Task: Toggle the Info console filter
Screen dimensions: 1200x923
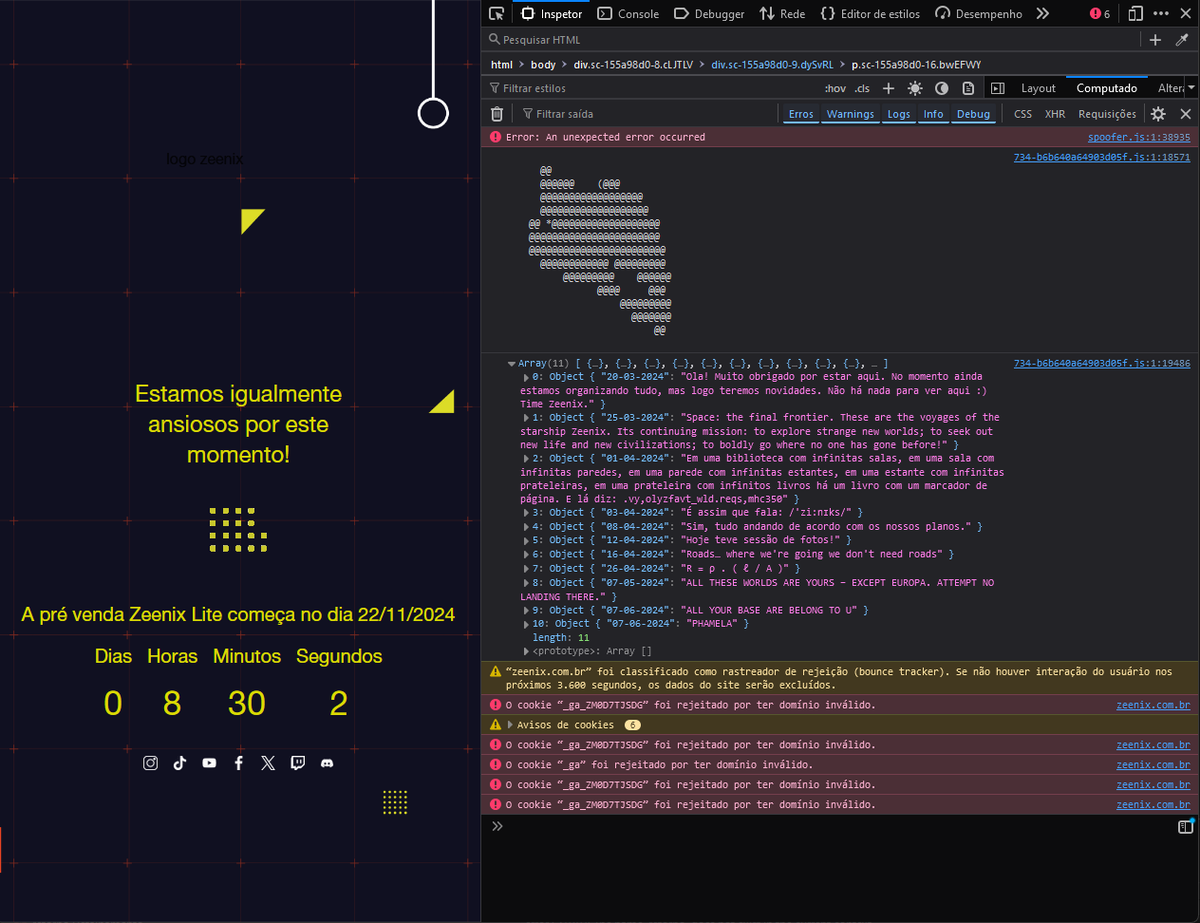Action: (933, 114)
